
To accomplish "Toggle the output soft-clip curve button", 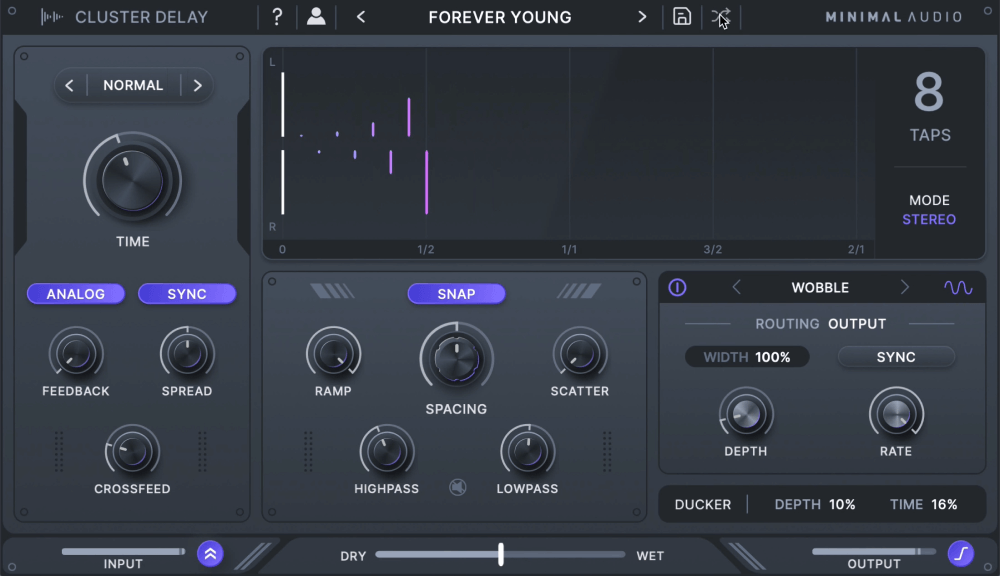I will pos(961,553).
